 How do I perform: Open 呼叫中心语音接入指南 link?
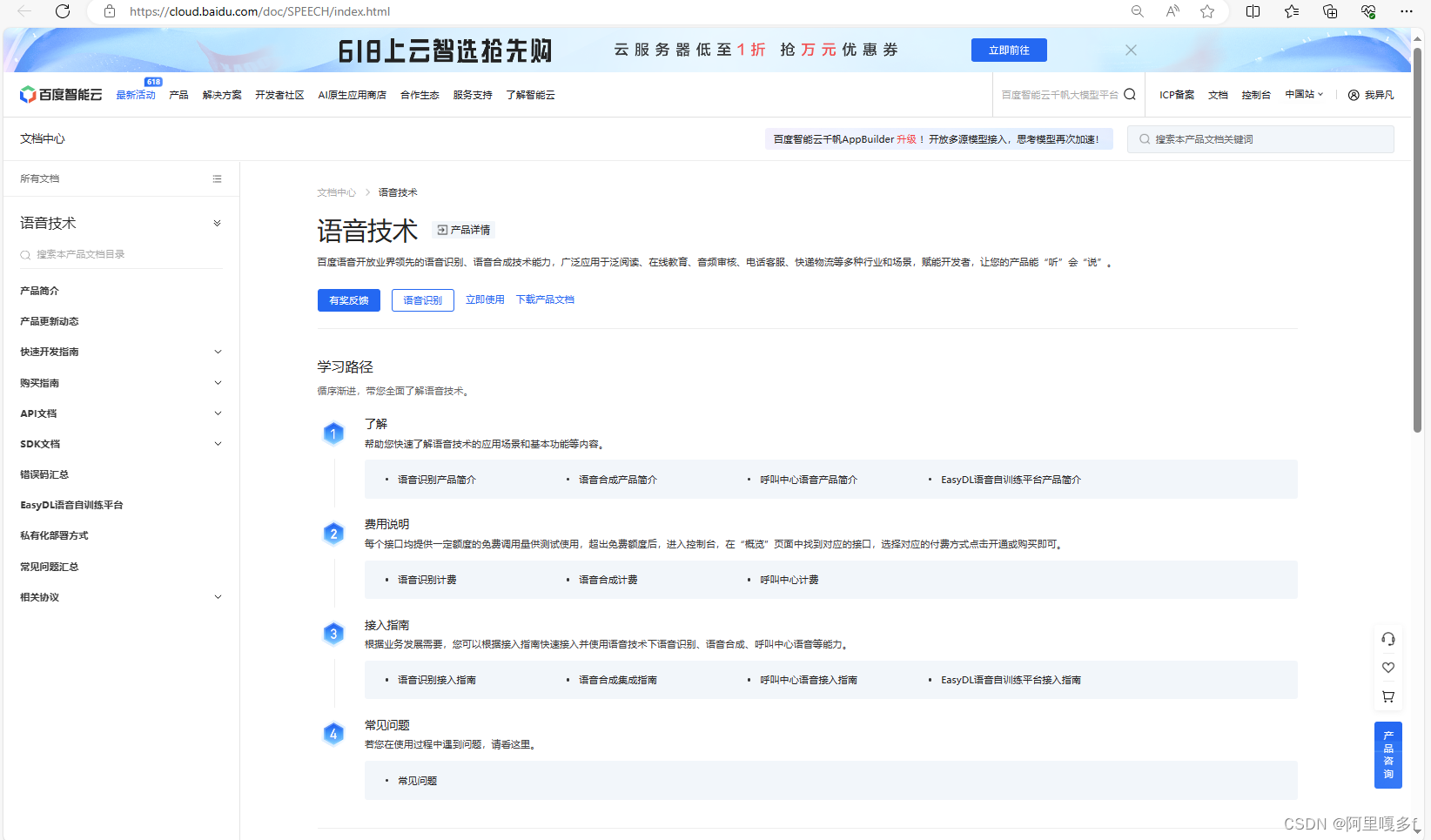pyautogui.click(x=809, y=680)
